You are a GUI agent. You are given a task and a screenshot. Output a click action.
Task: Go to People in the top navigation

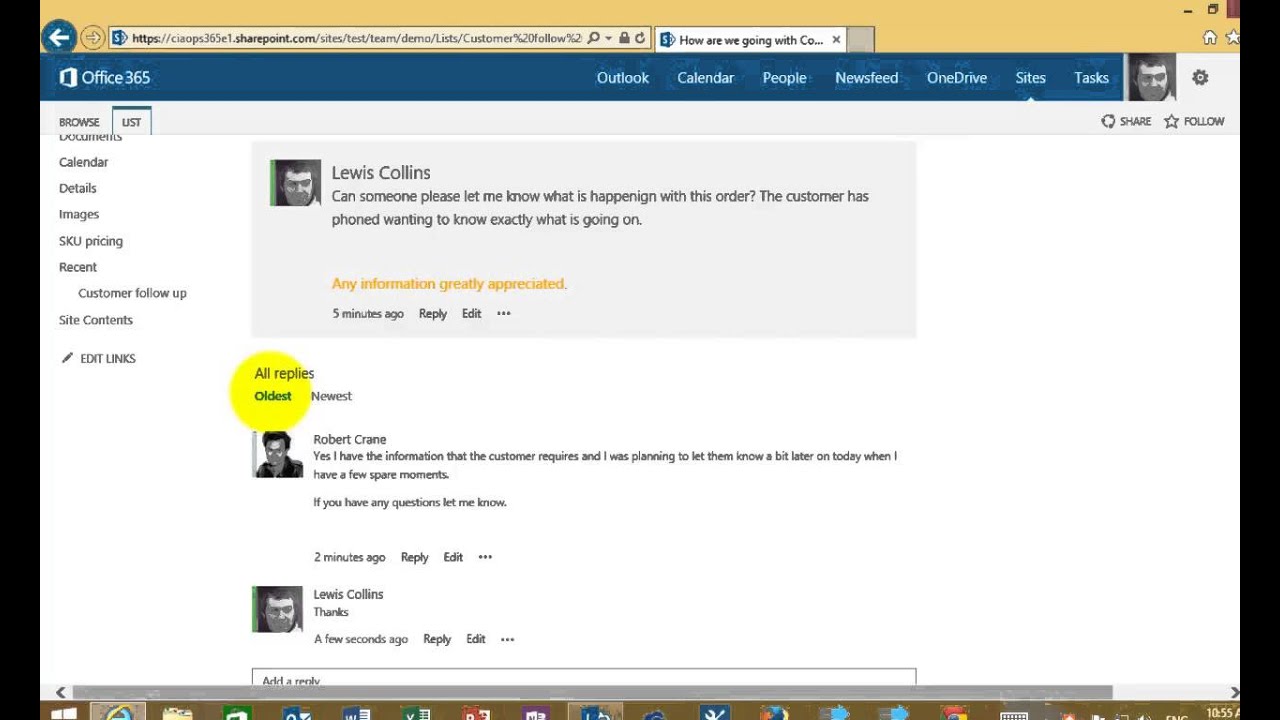coord(784,78)
